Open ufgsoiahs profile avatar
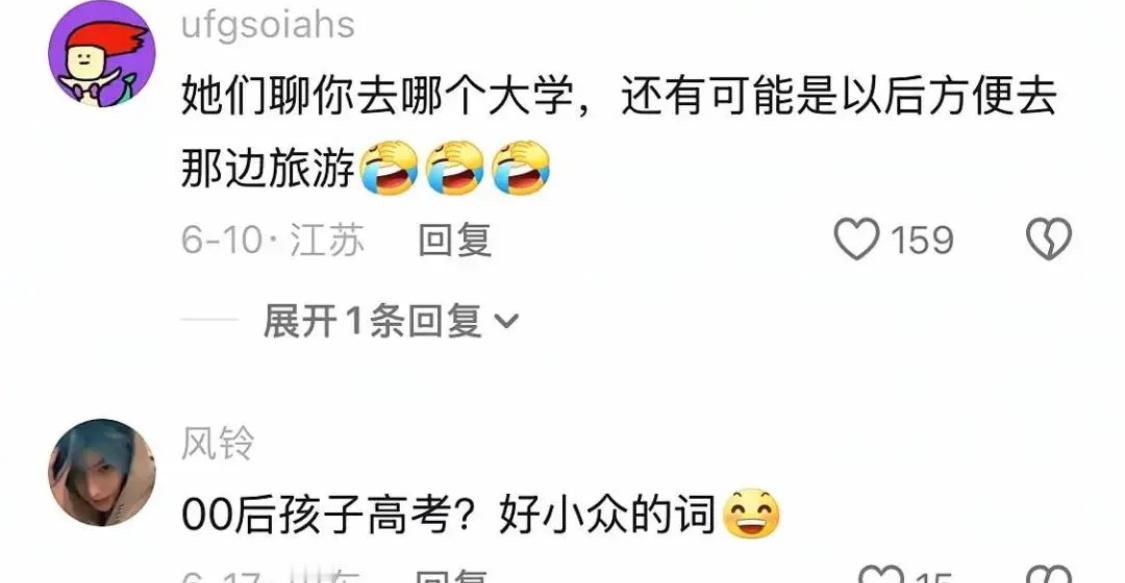This screenshot has width=1125, height=583. click(x=102, y=54)
